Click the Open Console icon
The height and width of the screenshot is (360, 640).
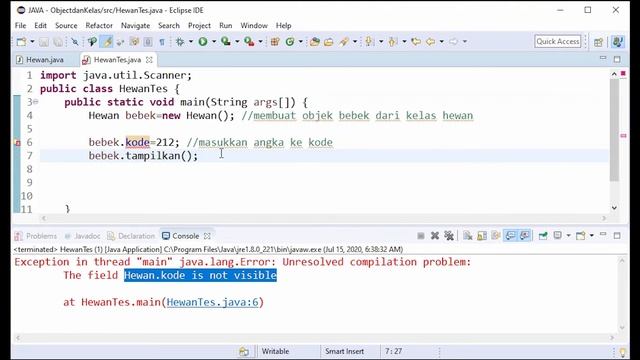click(x=580, y=236)
